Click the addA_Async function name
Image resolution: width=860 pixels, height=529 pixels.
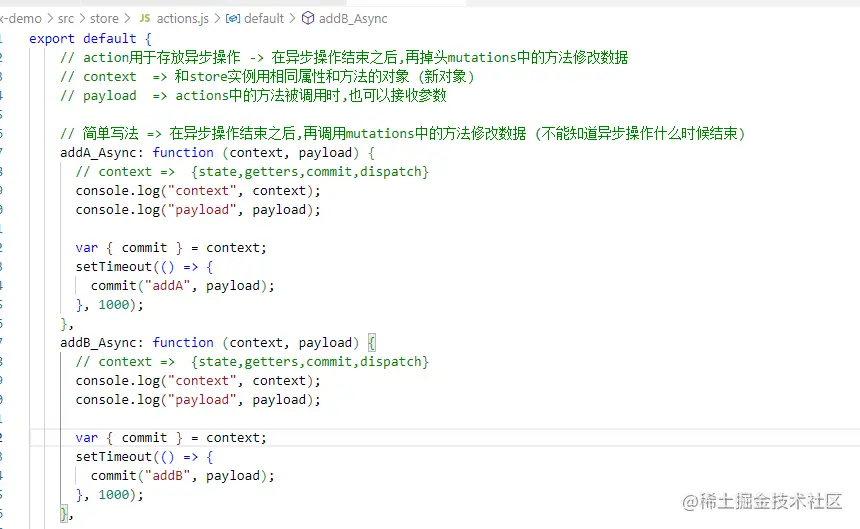click(98, 152)
